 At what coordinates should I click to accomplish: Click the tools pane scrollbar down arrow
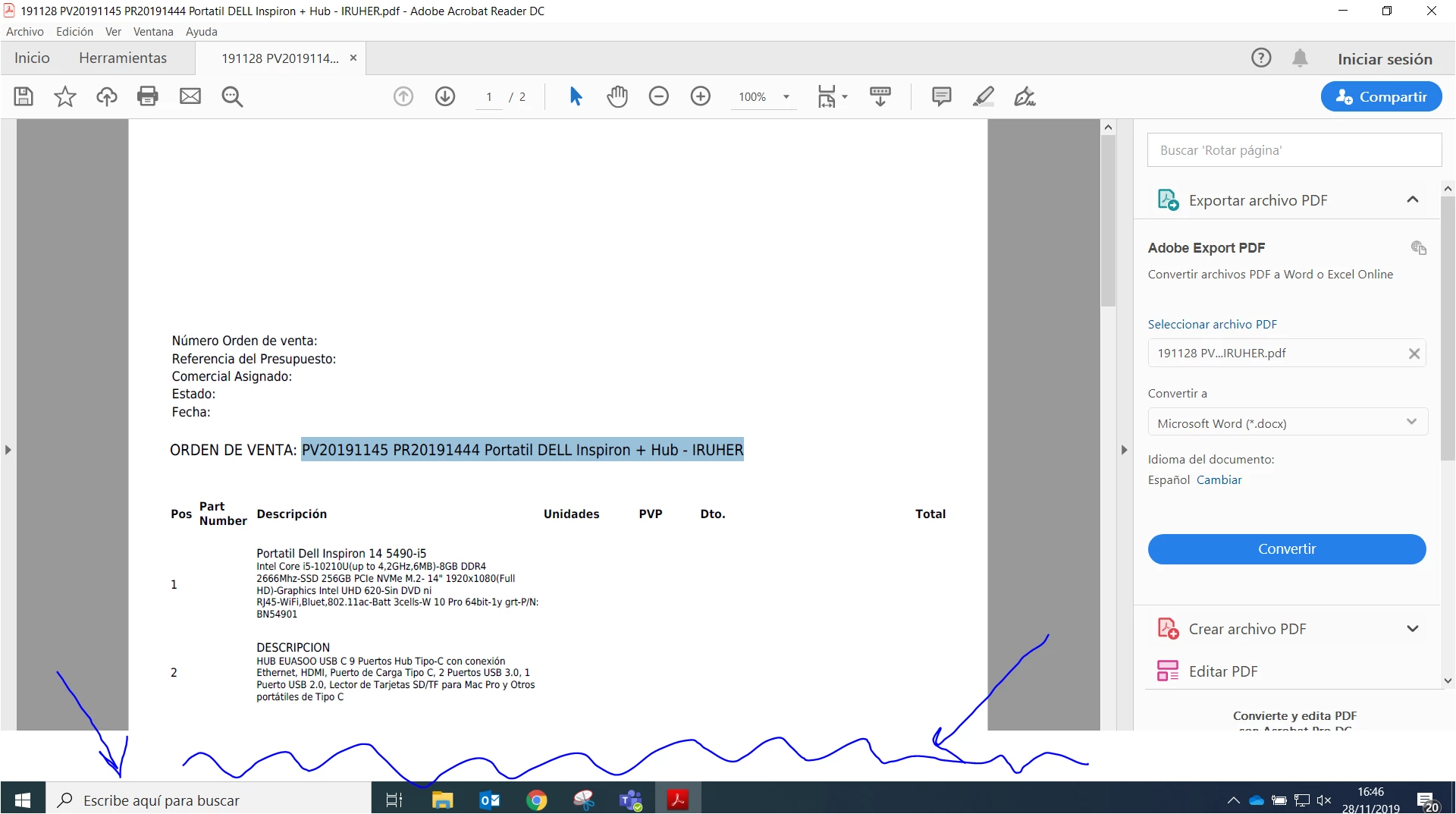pos(1448,680)
